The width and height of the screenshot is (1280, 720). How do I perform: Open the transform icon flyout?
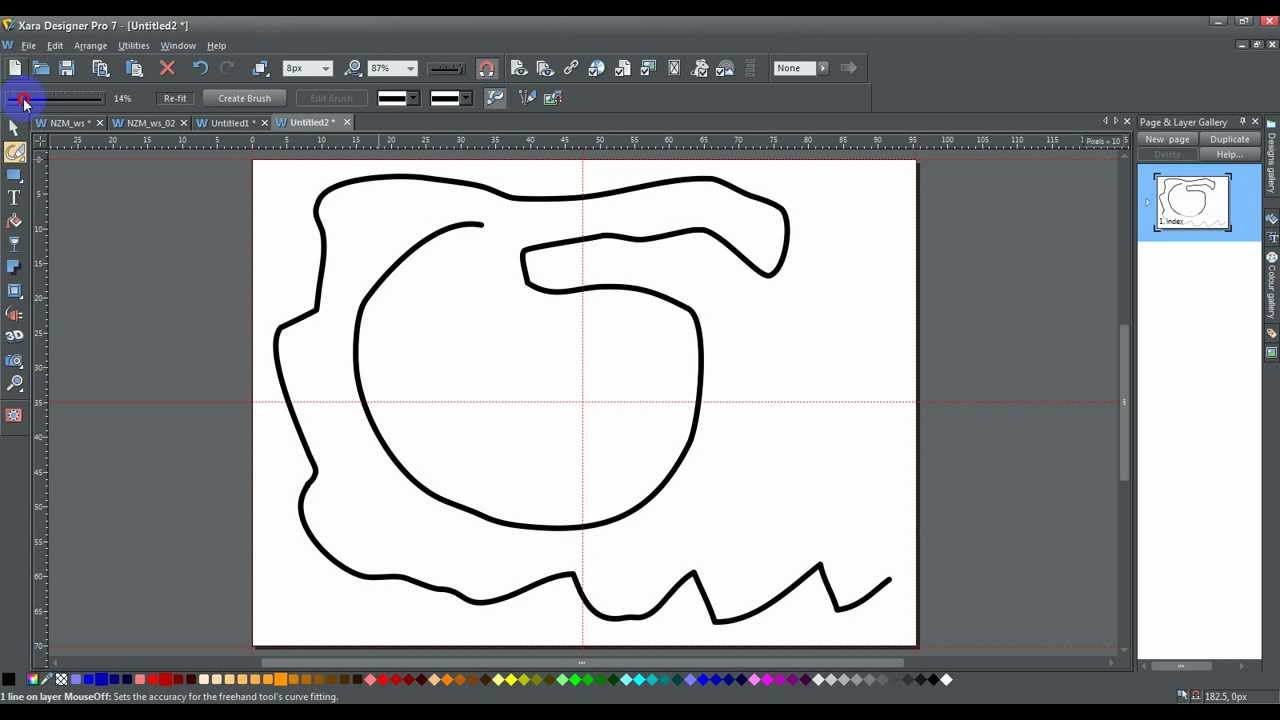point(261,68)
